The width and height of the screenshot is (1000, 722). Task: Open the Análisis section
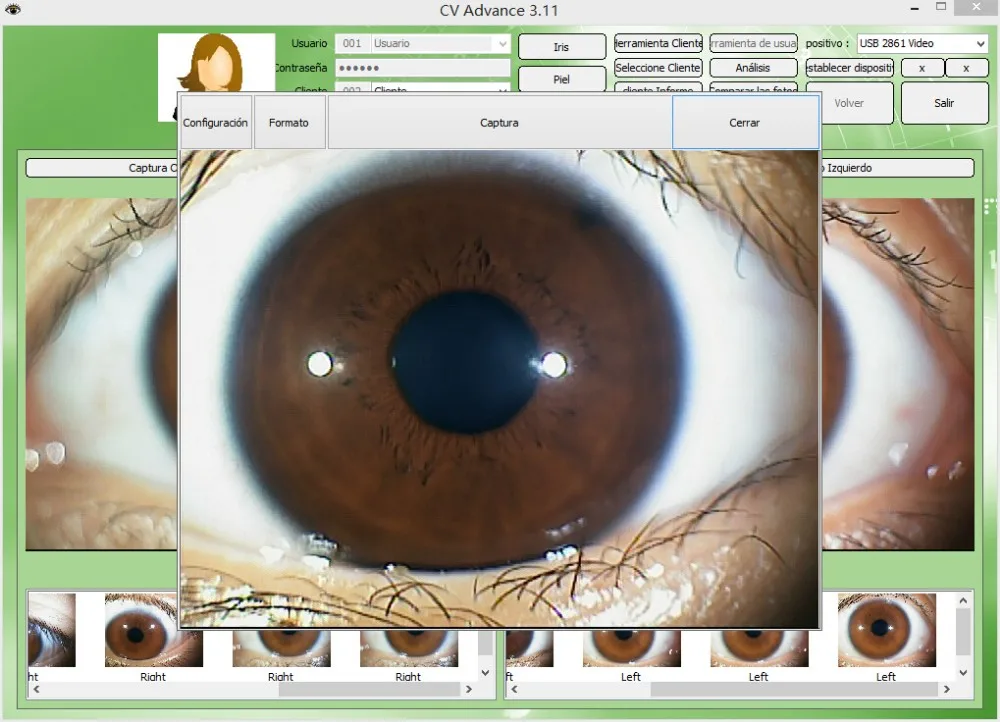(753, 68)
